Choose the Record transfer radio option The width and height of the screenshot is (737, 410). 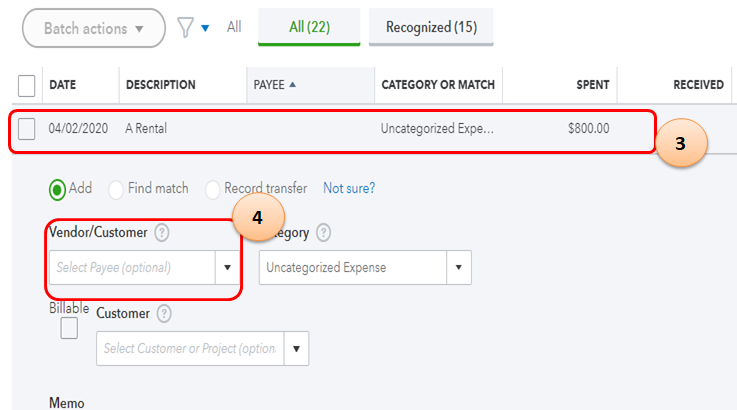point(213,188)
